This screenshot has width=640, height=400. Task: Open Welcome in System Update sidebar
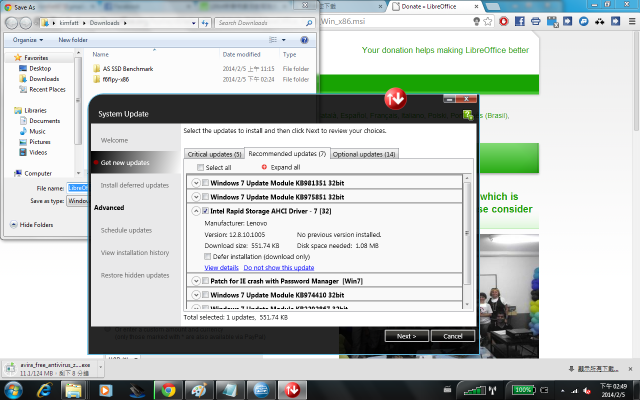[114, 140]
